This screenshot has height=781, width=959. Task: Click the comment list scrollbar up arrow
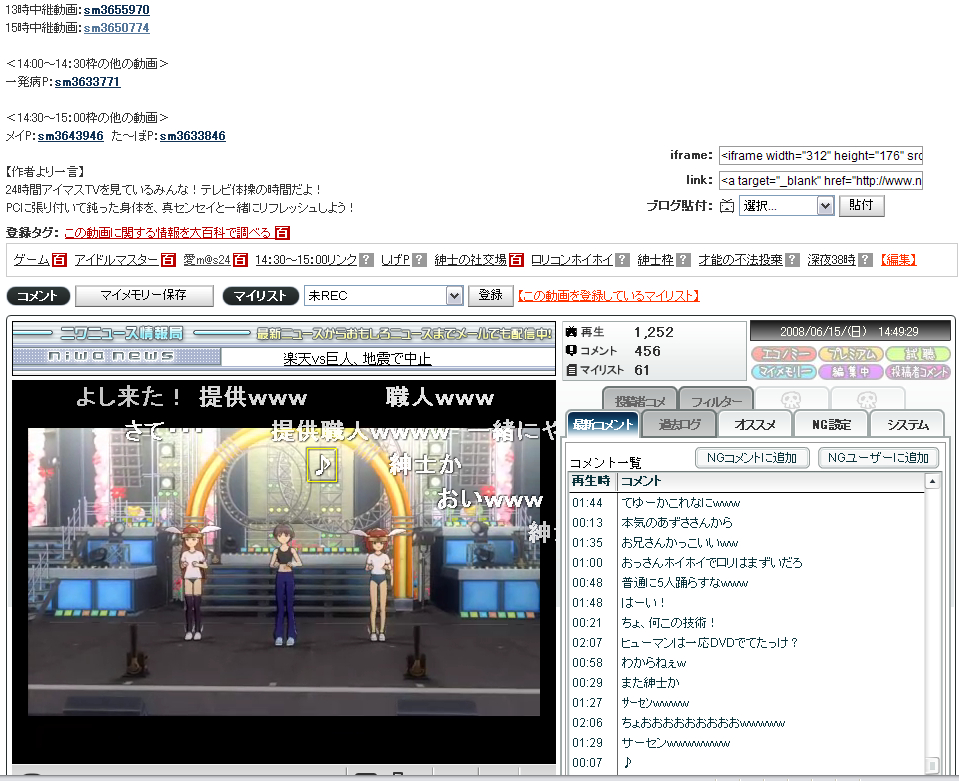[x=932, y=482]
